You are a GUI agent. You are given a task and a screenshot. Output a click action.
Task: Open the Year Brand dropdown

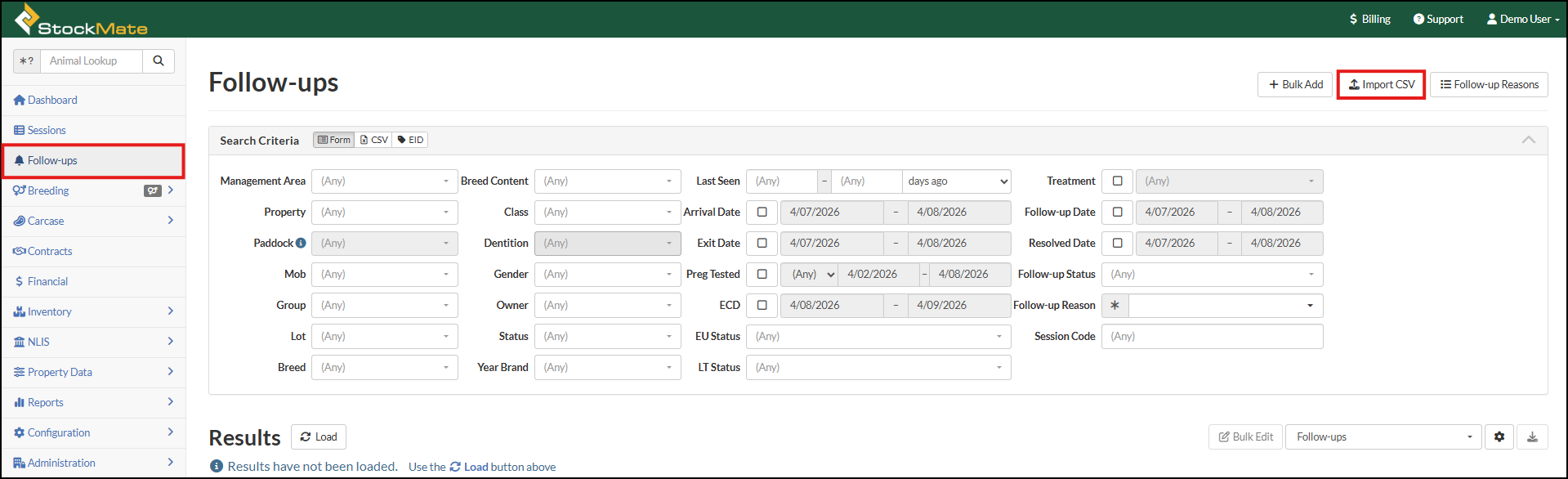coord(608,367)
